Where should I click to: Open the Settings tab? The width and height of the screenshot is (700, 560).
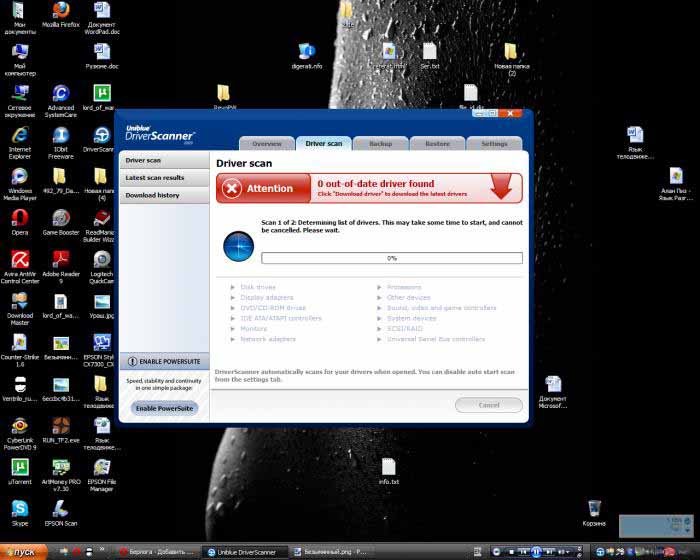point(494,144)
